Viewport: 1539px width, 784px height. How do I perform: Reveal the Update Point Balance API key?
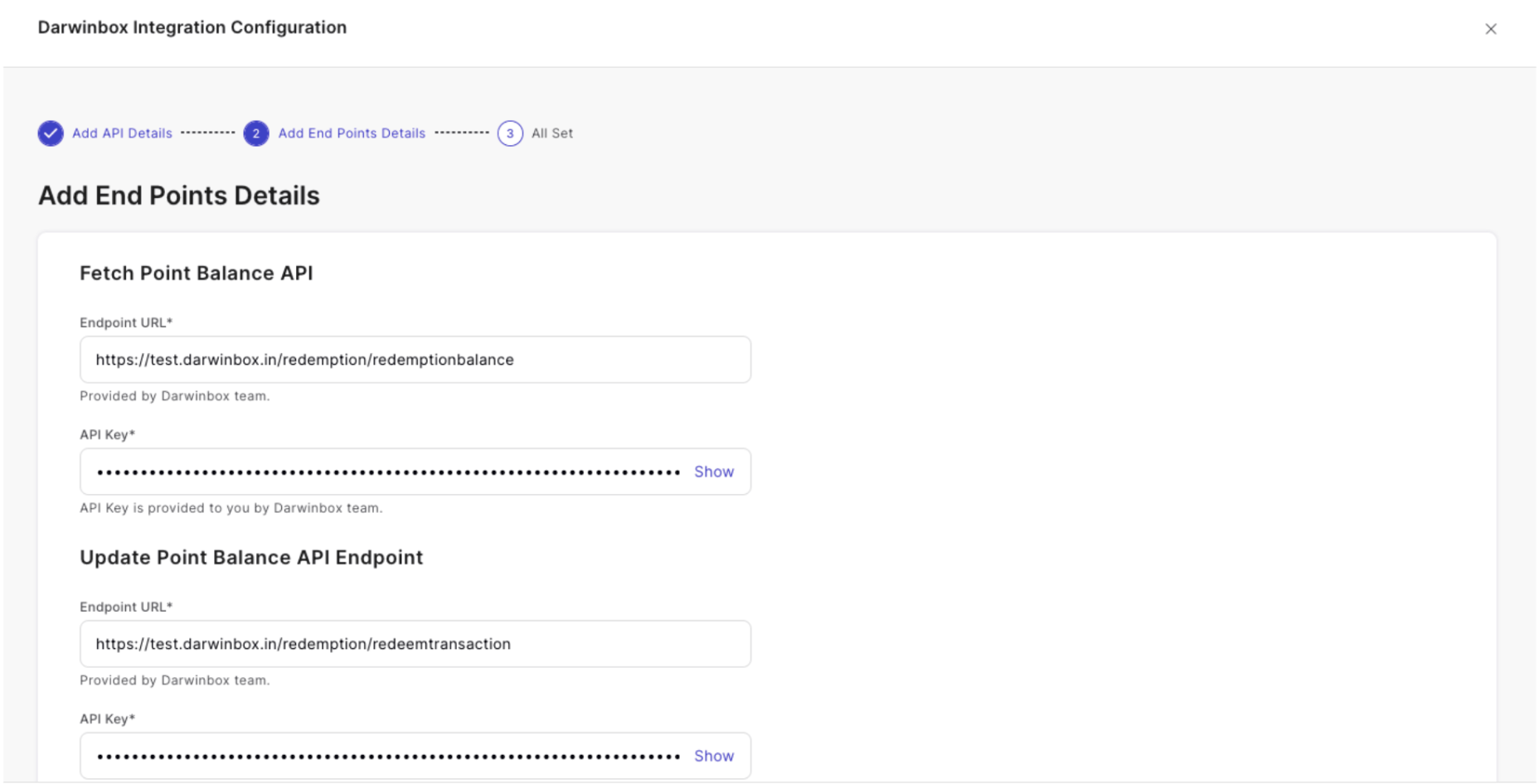click(x=714, y=756)
